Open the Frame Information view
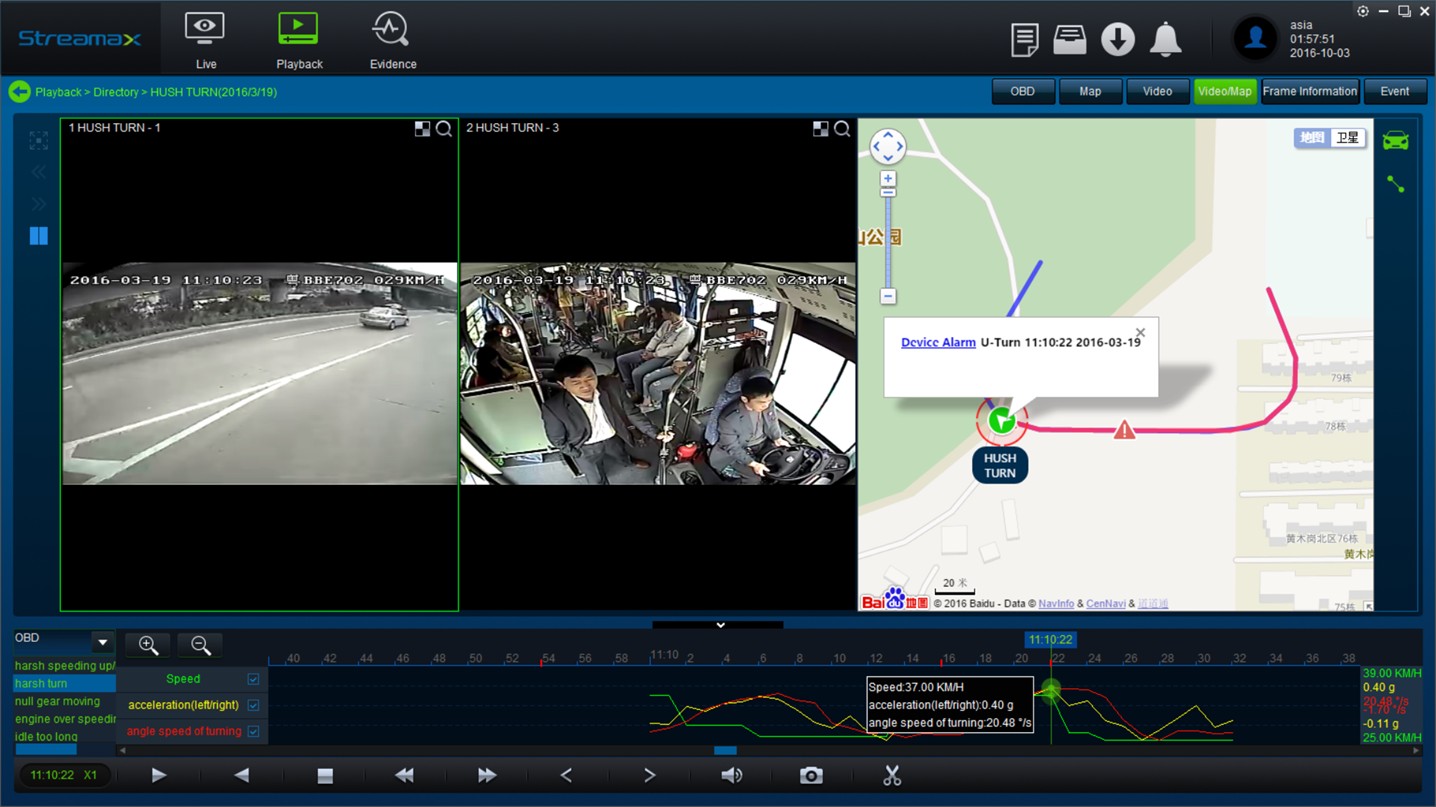The image size is (1436, 807). pos(1309,92)
